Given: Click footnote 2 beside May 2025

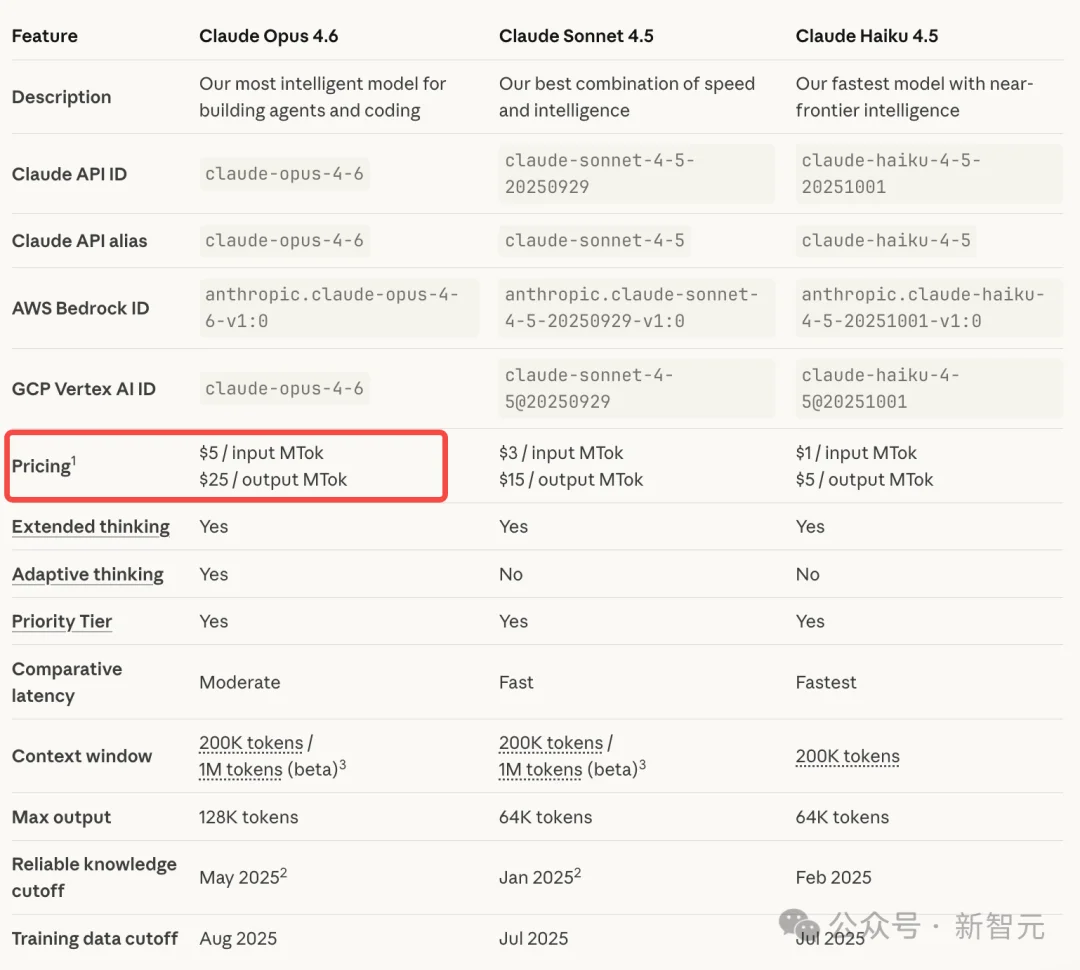Looking at the screenshot, I should coord(284,872).
